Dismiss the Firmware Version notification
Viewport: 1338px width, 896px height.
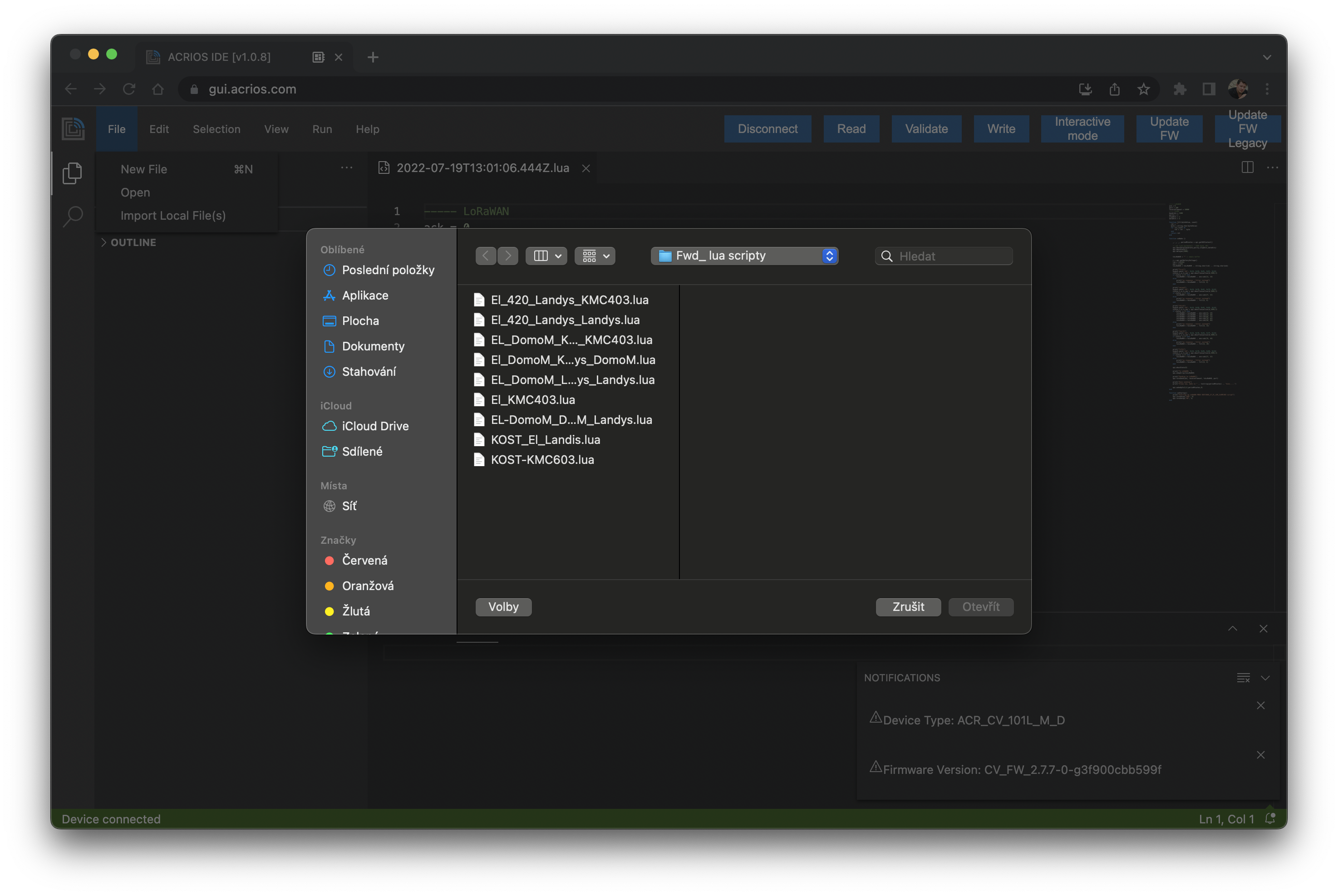pos(1261,755)
